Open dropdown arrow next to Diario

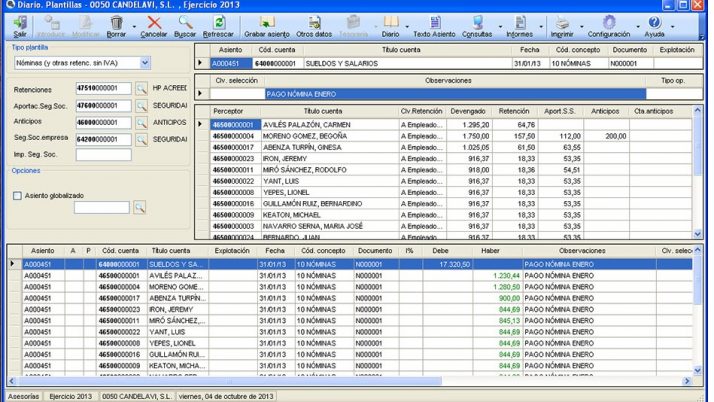point(407,27)
